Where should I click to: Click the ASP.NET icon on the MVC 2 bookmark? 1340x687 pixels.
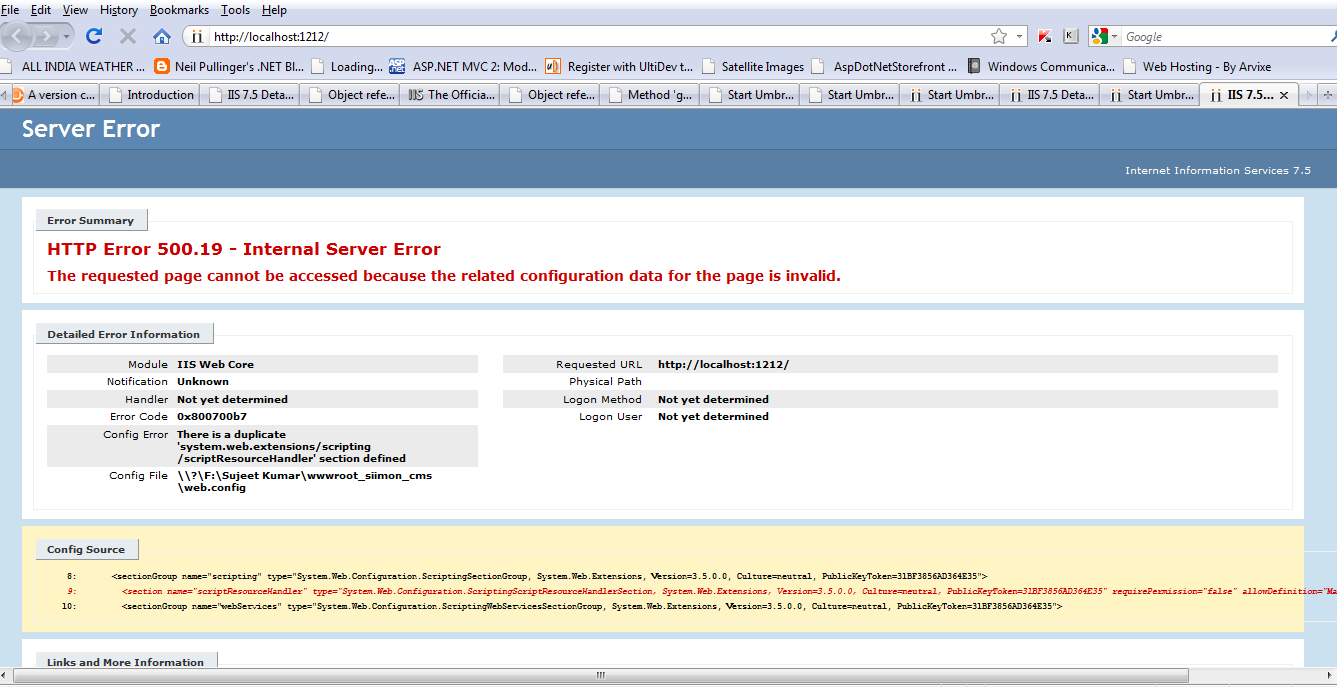pos(397,67)
